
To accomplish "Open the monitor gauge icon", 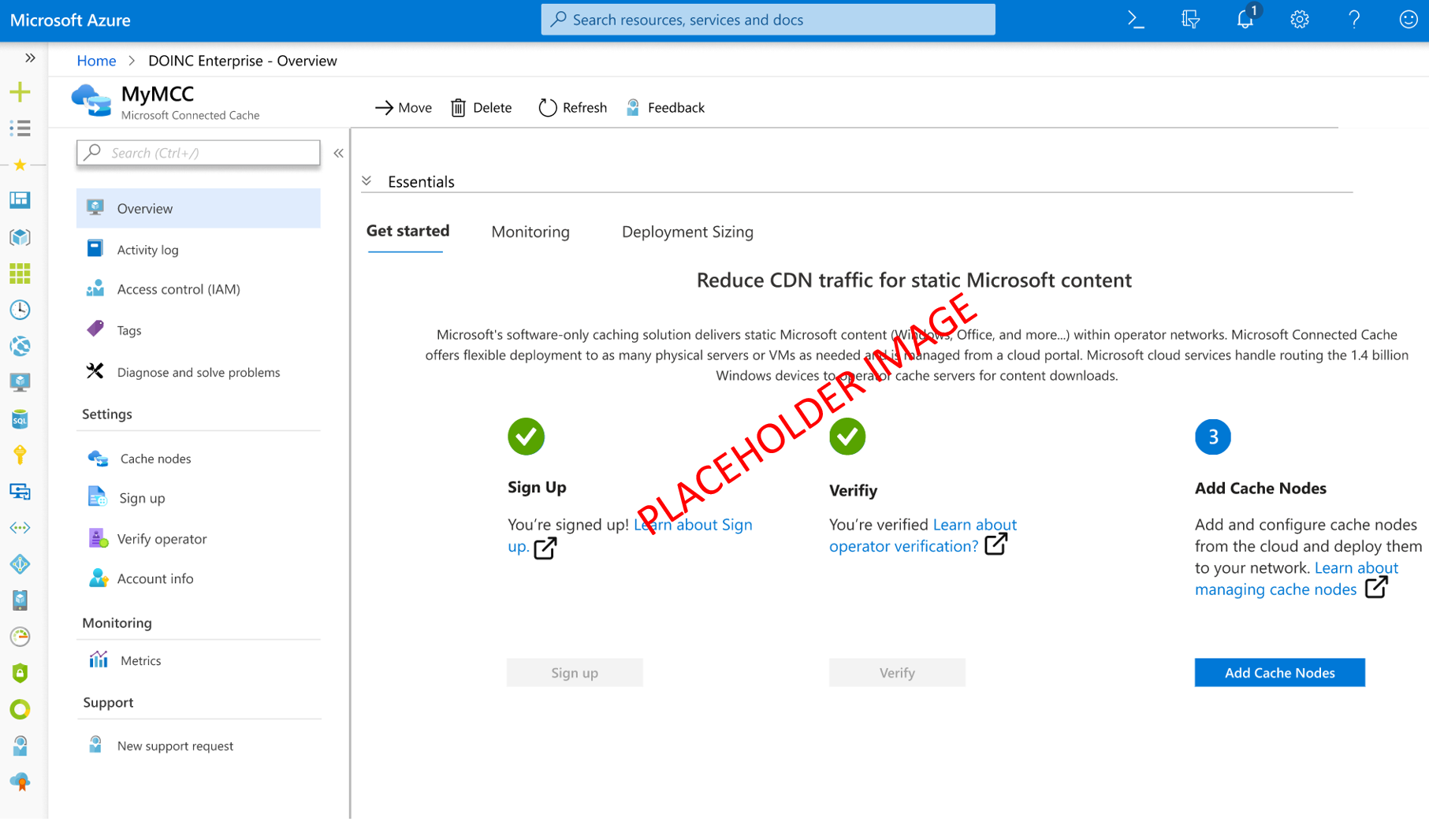I will click(x=20, y=637).
